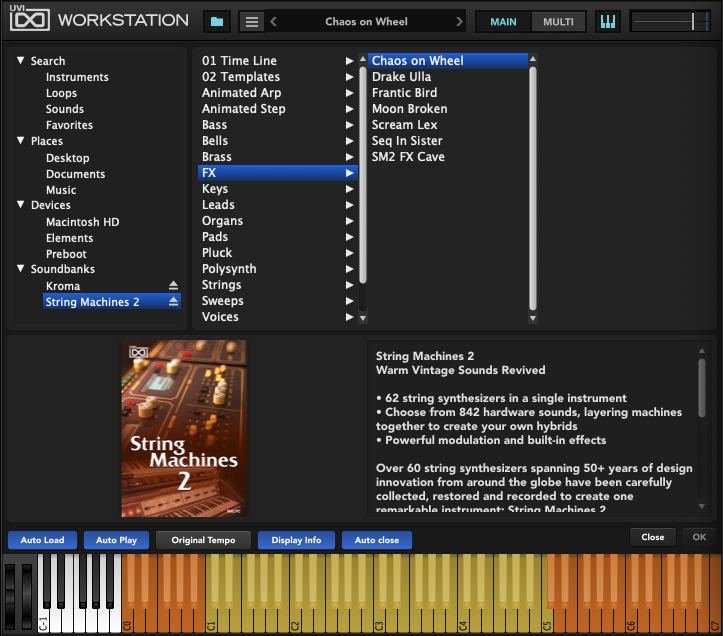Toggle the Auto Play option

[x=116, y=540]
